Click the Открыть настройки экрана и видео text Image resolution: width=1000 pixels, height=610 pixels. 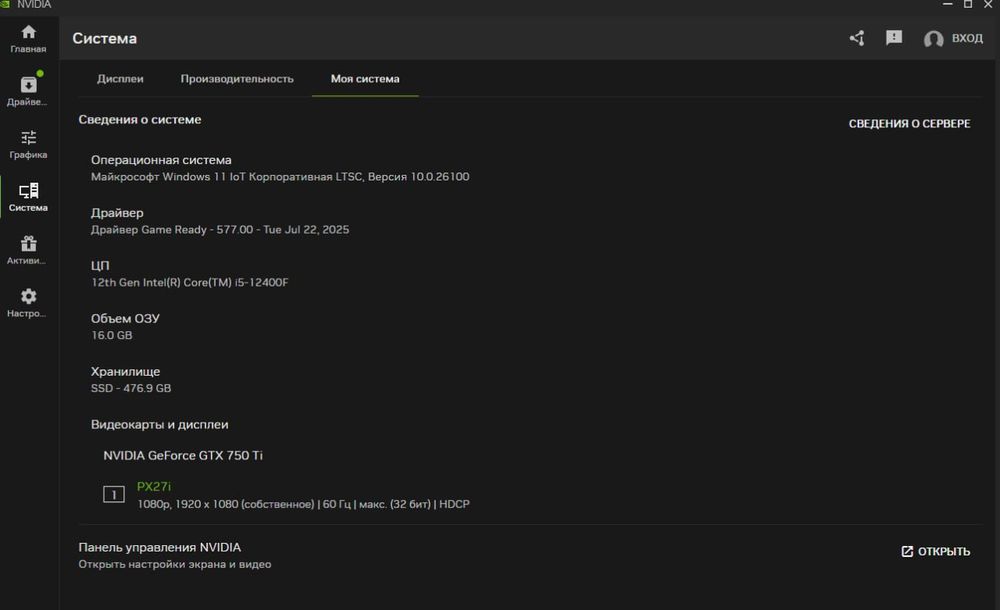click(x=175, y=564)
